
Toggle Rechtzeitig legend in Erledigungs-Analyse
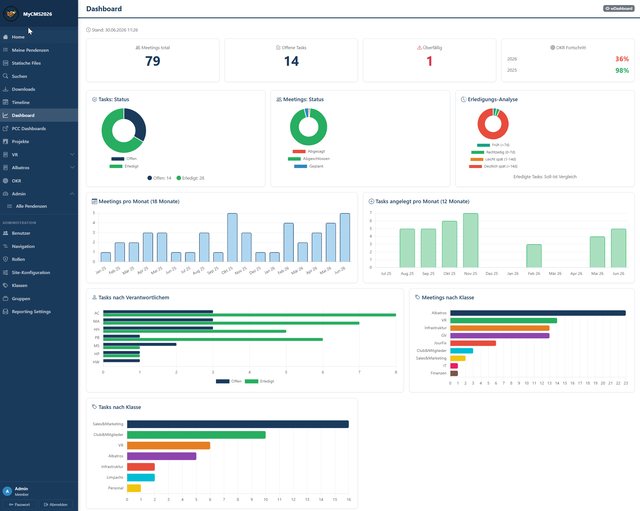[x=493, y=152]
